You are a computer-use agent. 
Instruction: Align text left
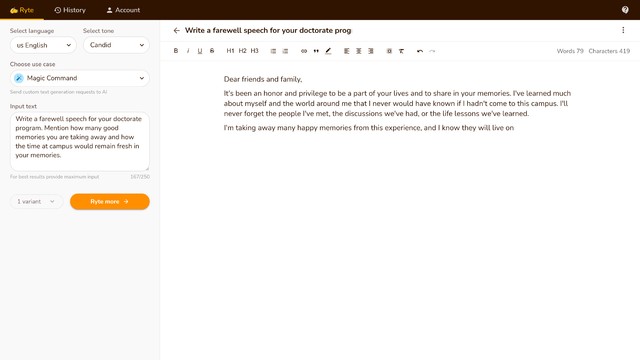click(x=347, y=51)
